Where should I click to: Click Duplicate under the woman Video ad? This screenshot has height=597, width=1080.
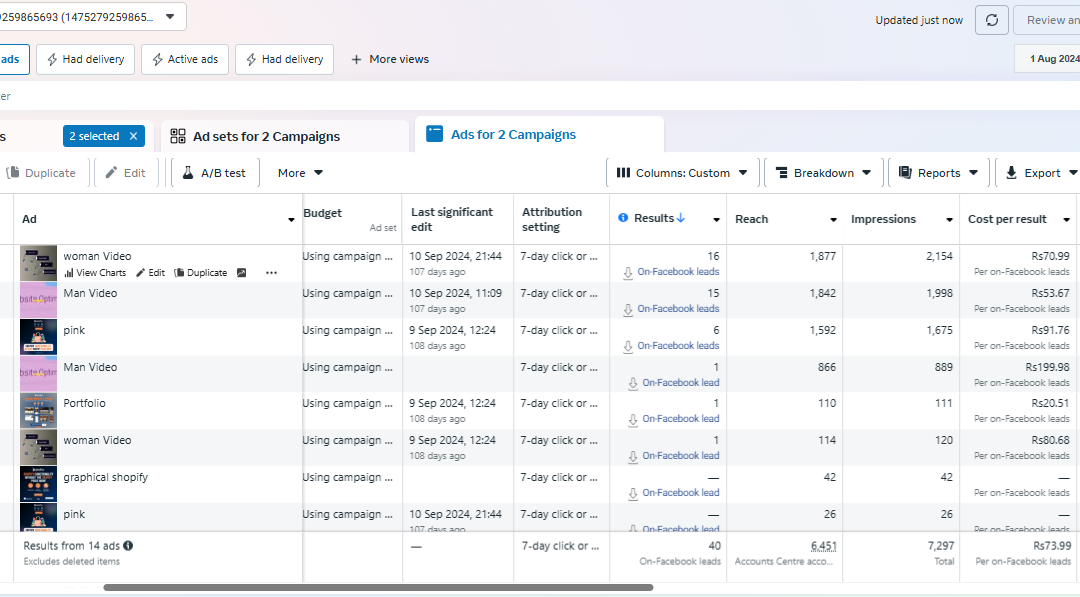(200, 273)
